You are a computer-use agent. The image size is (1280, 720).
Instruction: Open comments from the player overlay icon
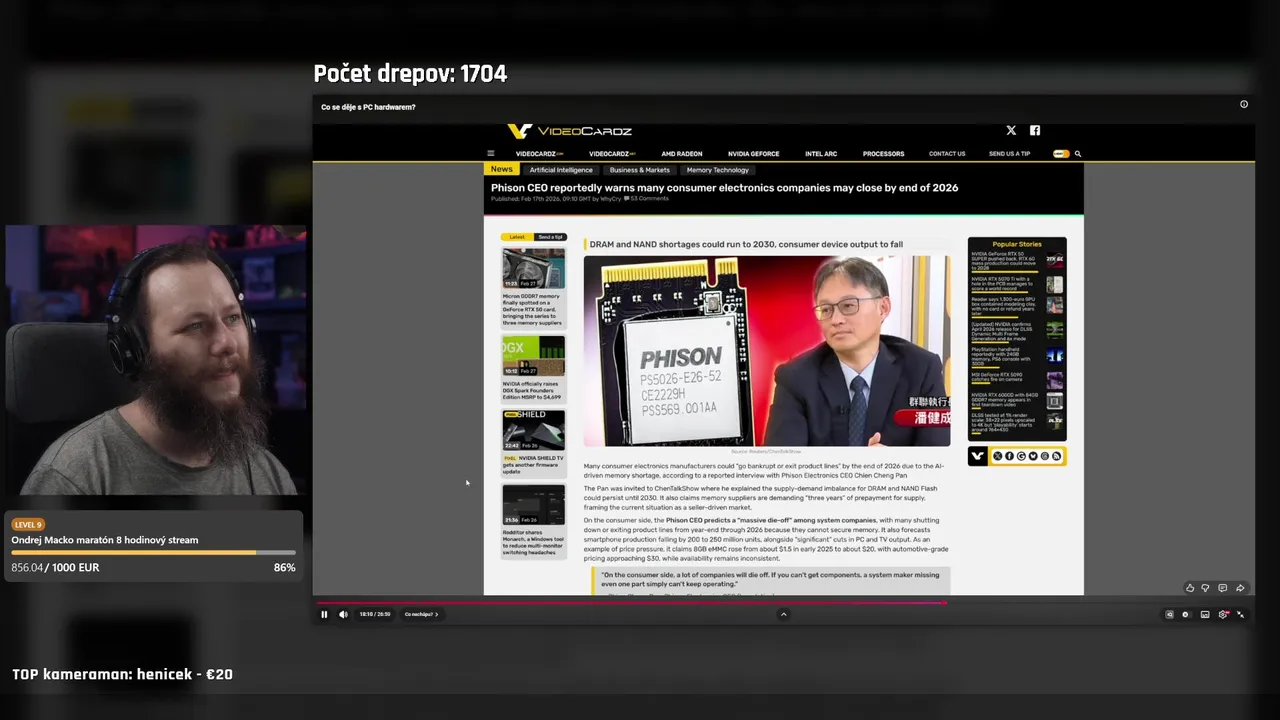(1222, 588)
